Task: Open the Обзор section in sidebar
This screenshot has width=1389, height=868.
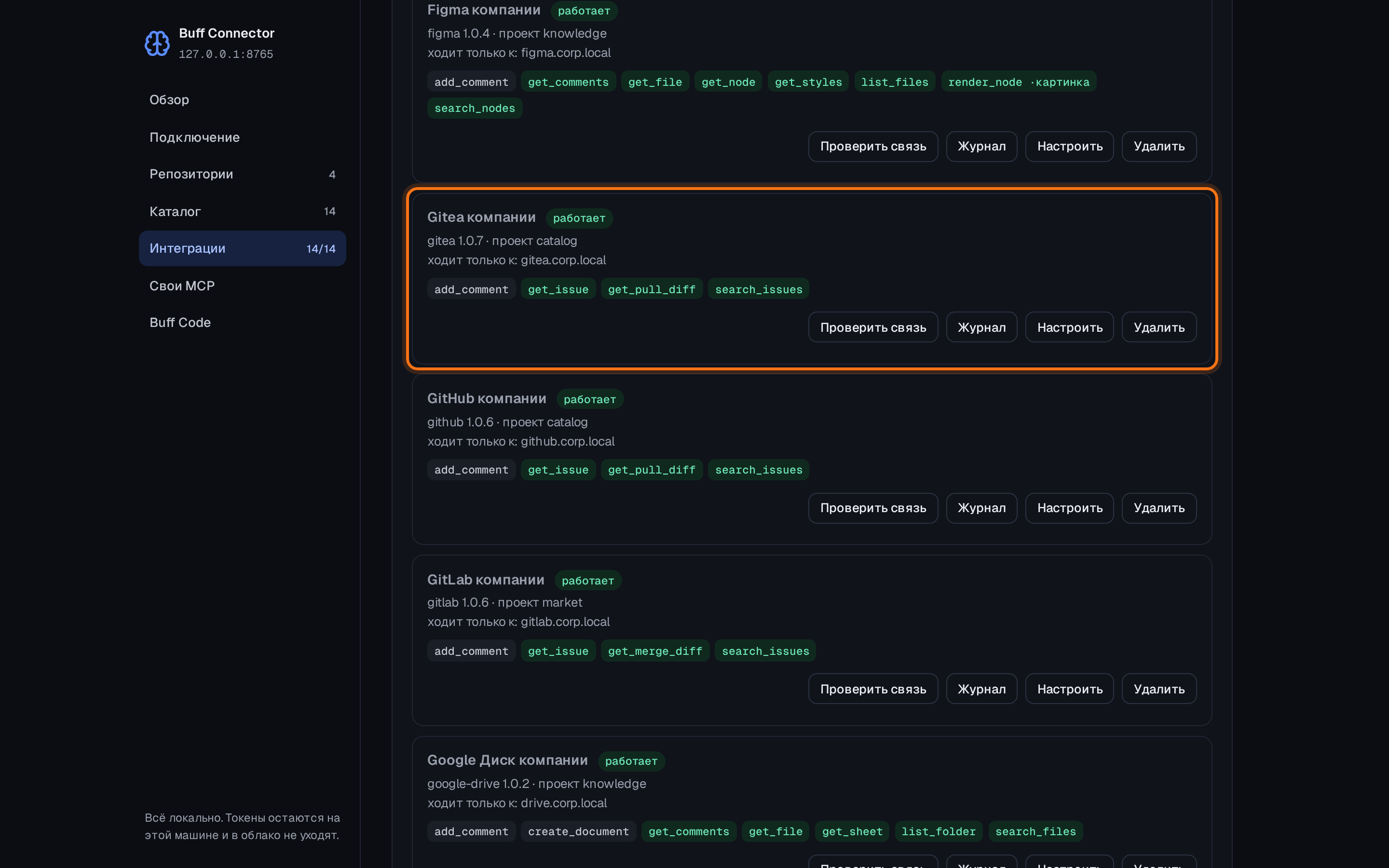Action: point(242,100)
